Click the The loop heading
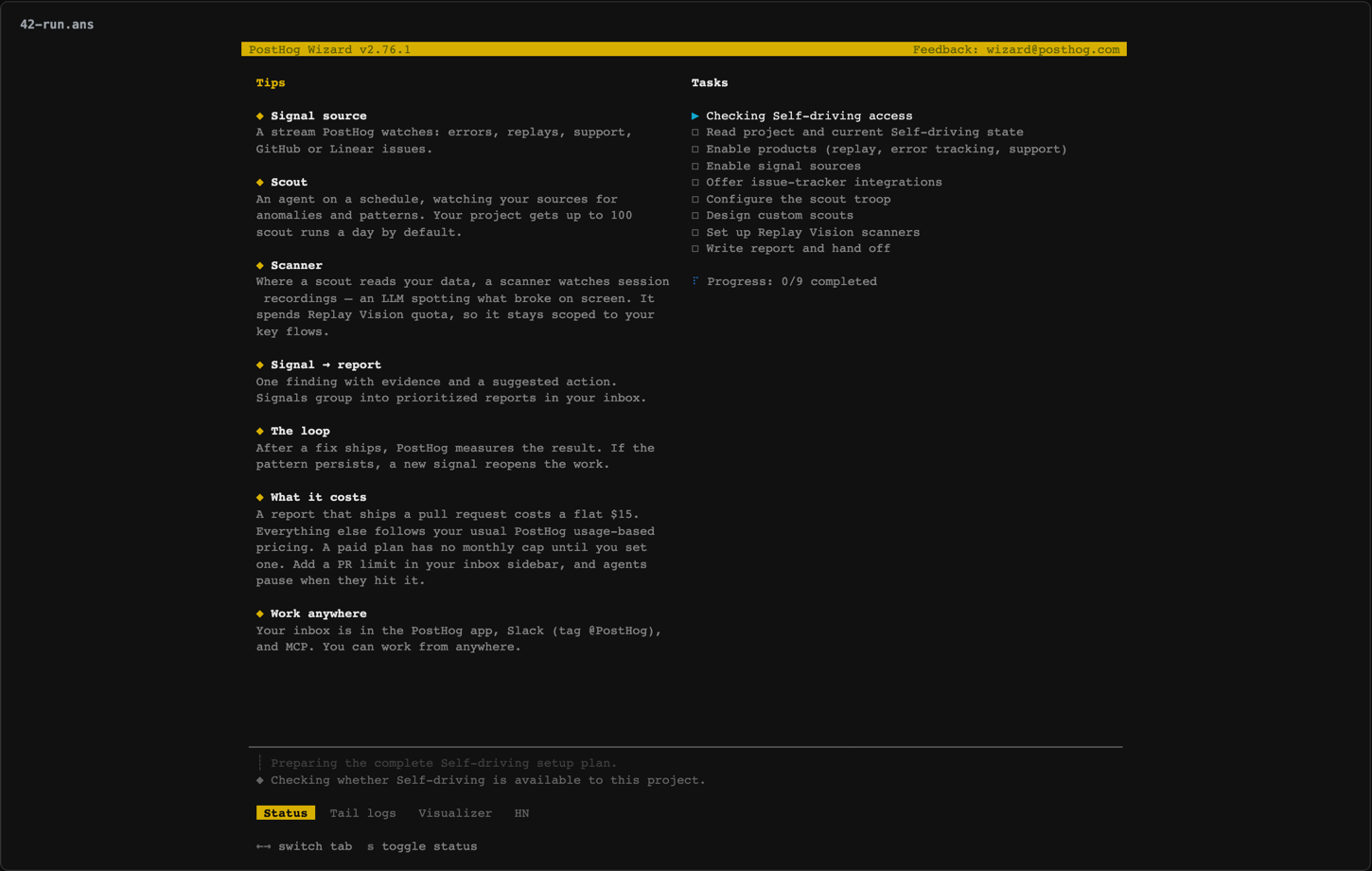This screenshot has width=1372, height=871. [300, 431]
